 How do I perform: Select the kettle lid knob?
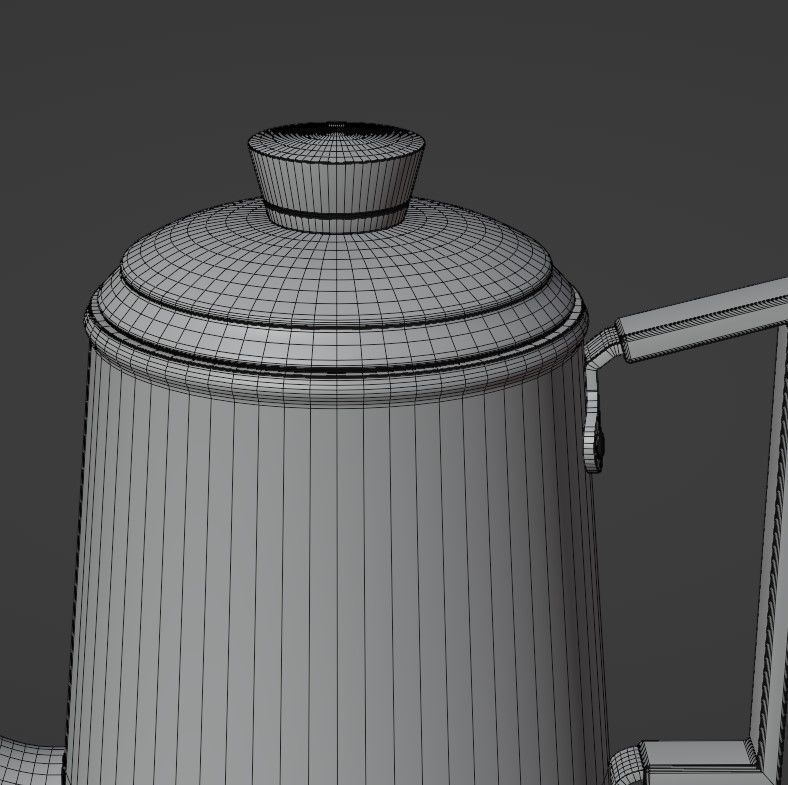click(336, 177)
